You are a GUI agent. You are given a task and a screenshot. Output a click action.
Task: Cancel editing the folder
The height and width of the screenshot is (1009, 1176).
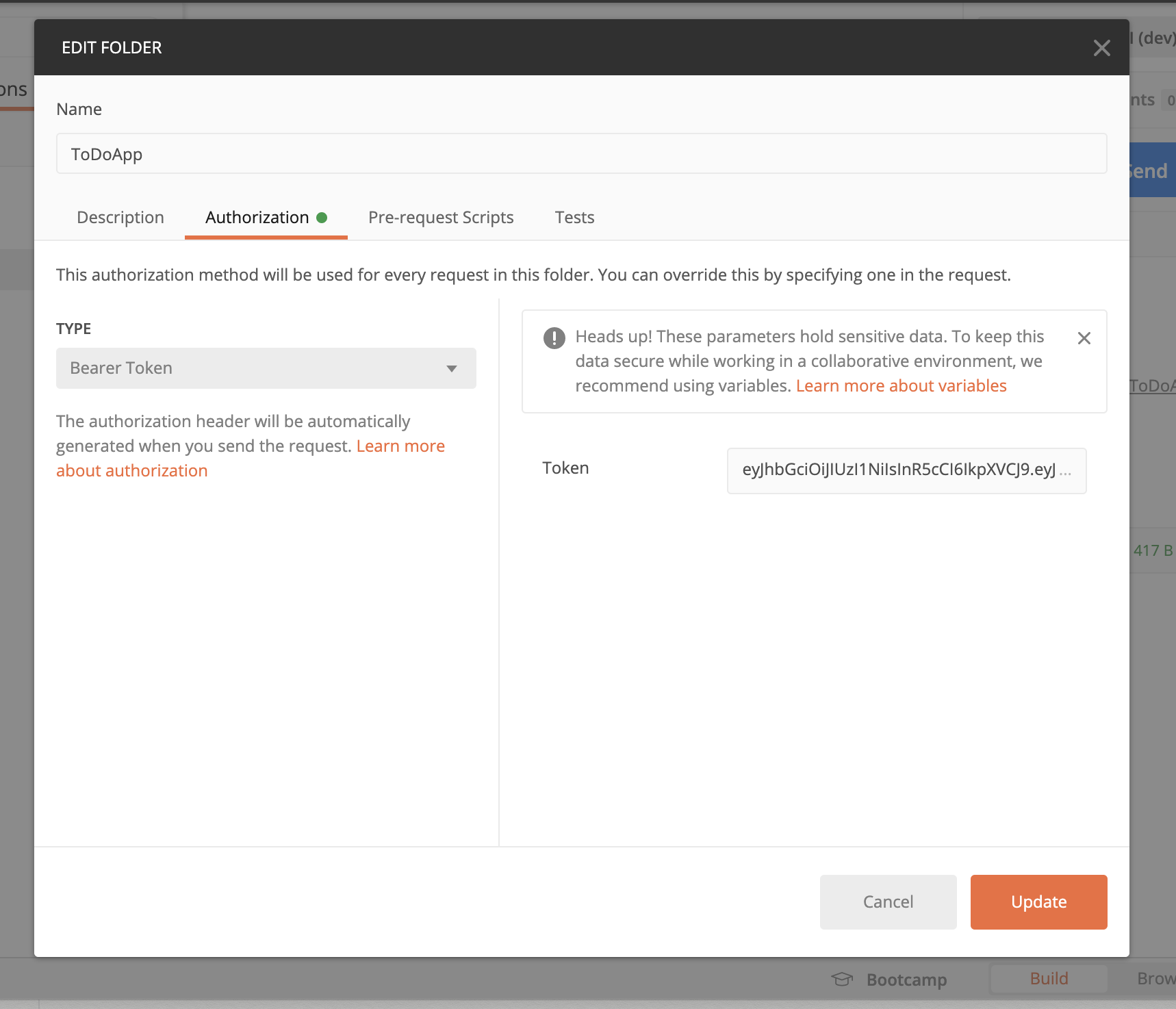888,902
